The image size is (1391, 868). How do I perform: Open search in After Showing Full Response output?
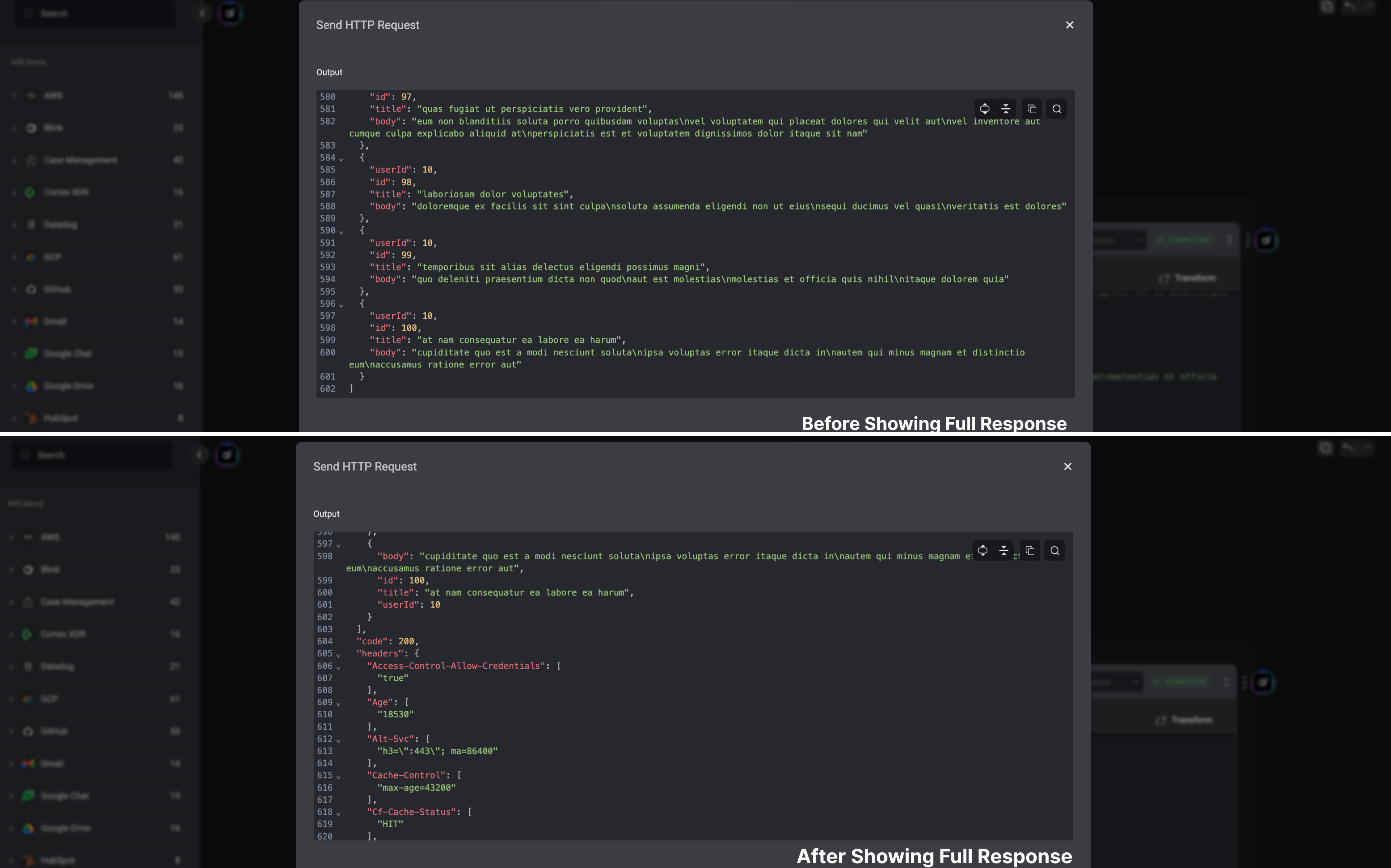tap(1054, 550)
